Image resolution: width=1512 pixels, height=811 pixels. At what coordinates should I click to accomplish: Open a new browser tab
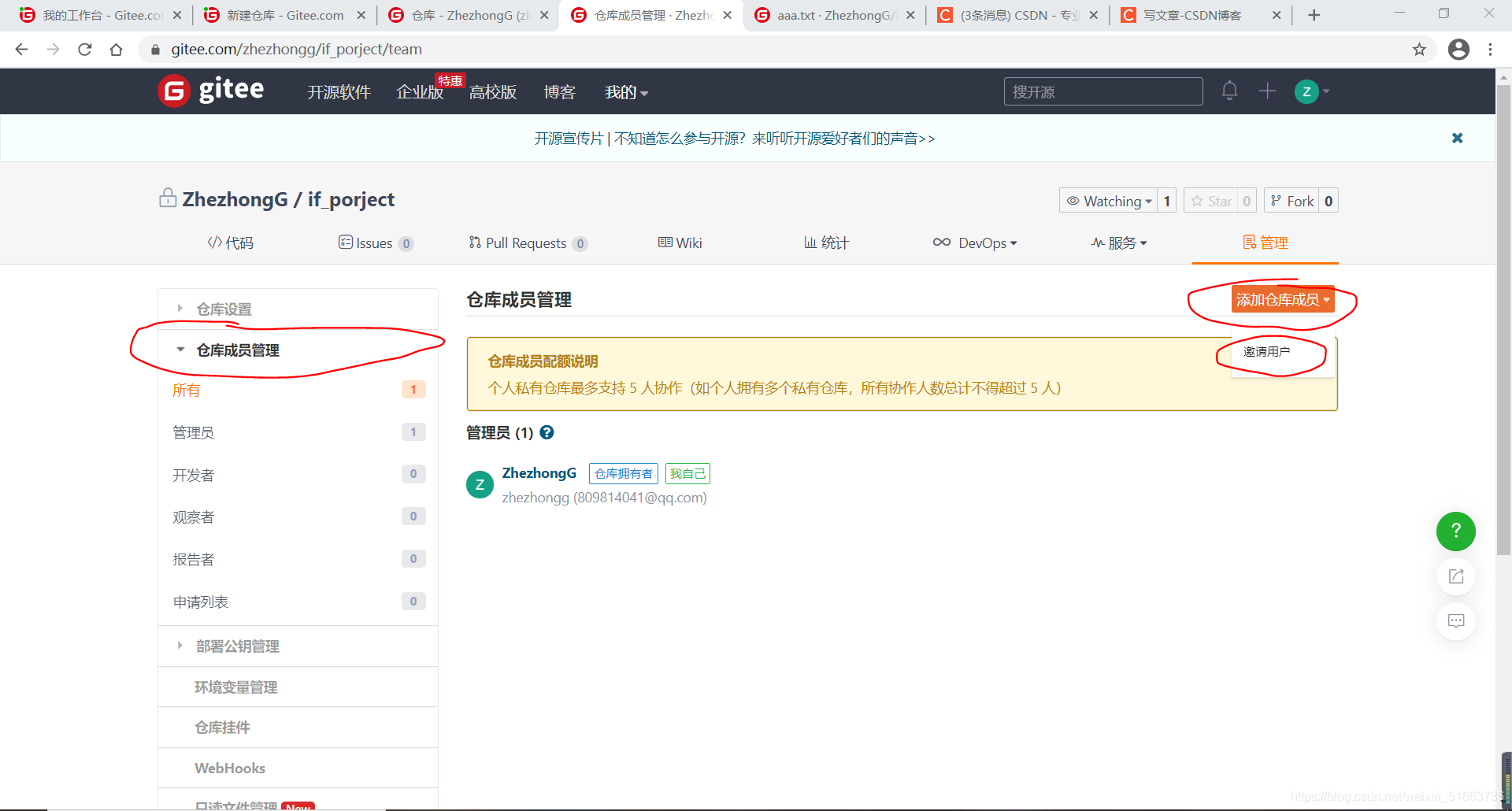(x=1314, y=15)
